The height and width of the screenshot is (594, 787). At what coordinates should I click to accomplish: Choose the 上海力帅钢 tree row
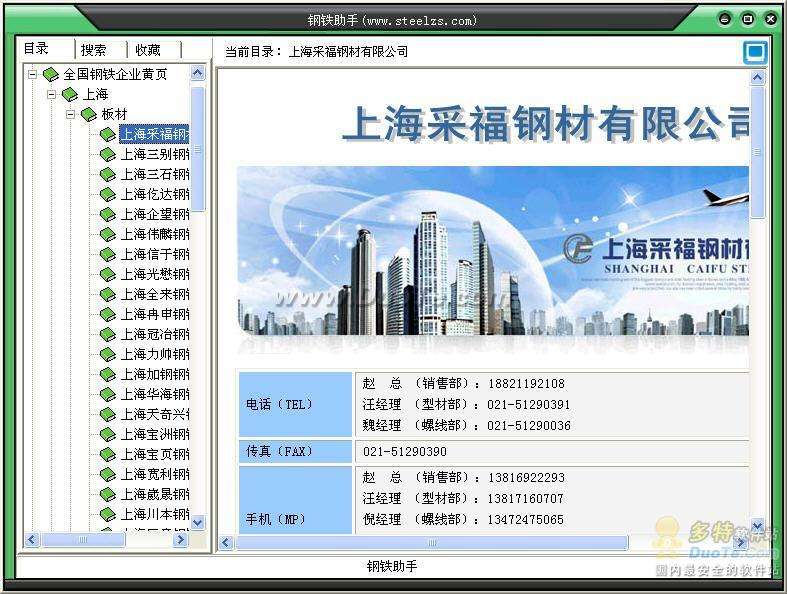tap(155, 354)
